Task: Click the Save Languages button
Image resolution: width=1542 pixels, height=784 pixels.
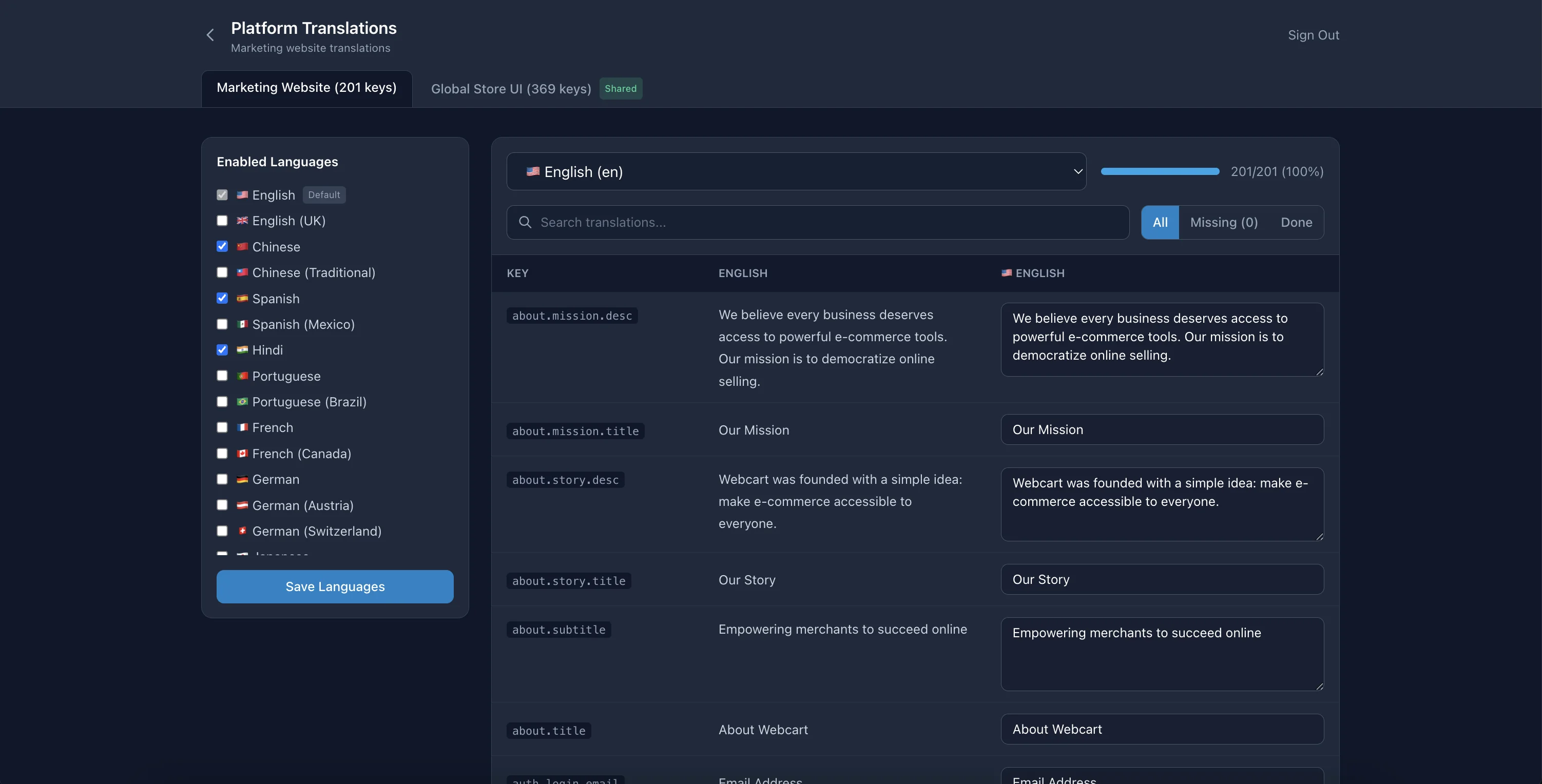Action: 335,586
